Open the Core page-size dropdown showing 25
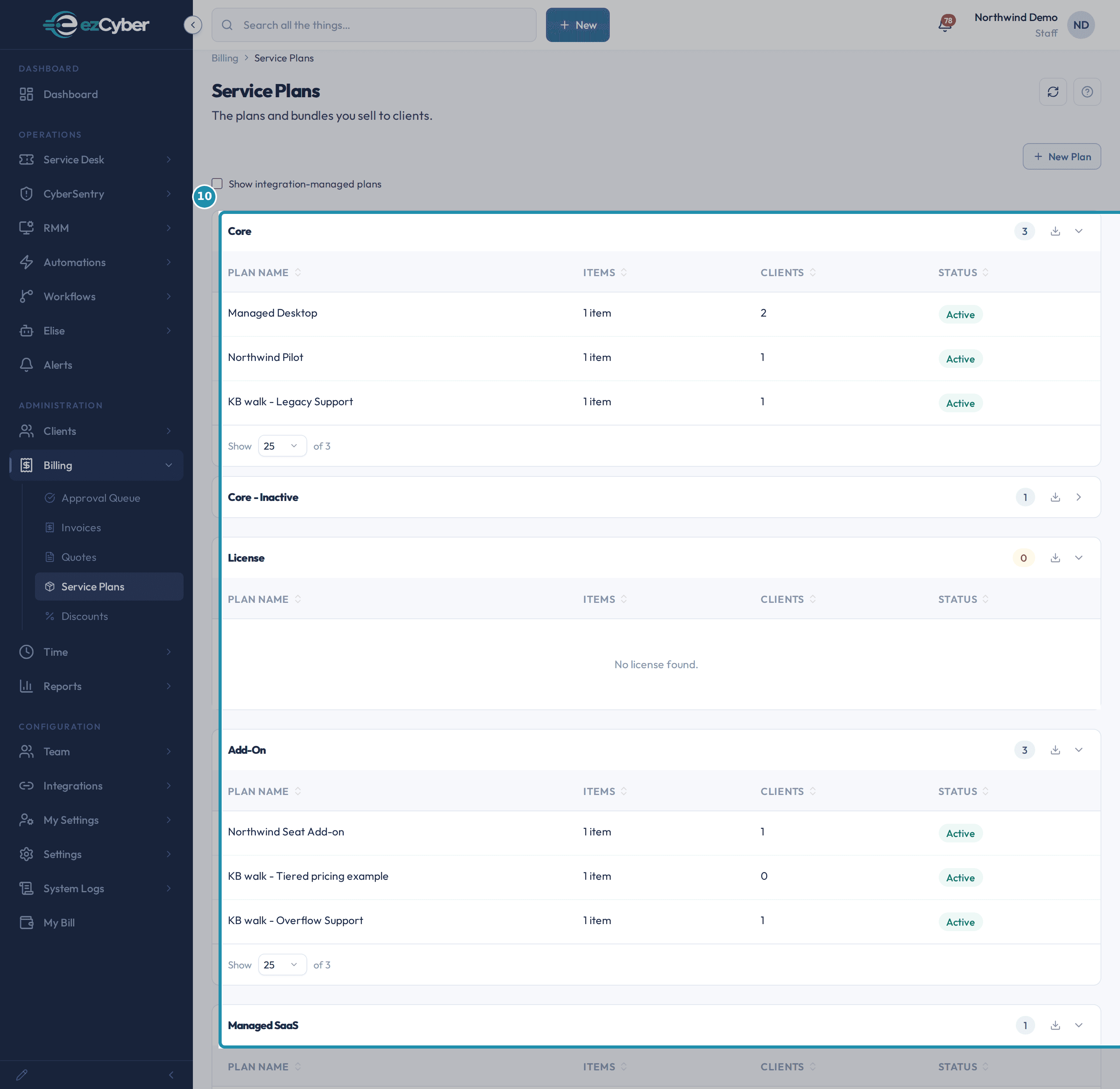This screenshot has height=1089, width=1120. tap(282, 446)
